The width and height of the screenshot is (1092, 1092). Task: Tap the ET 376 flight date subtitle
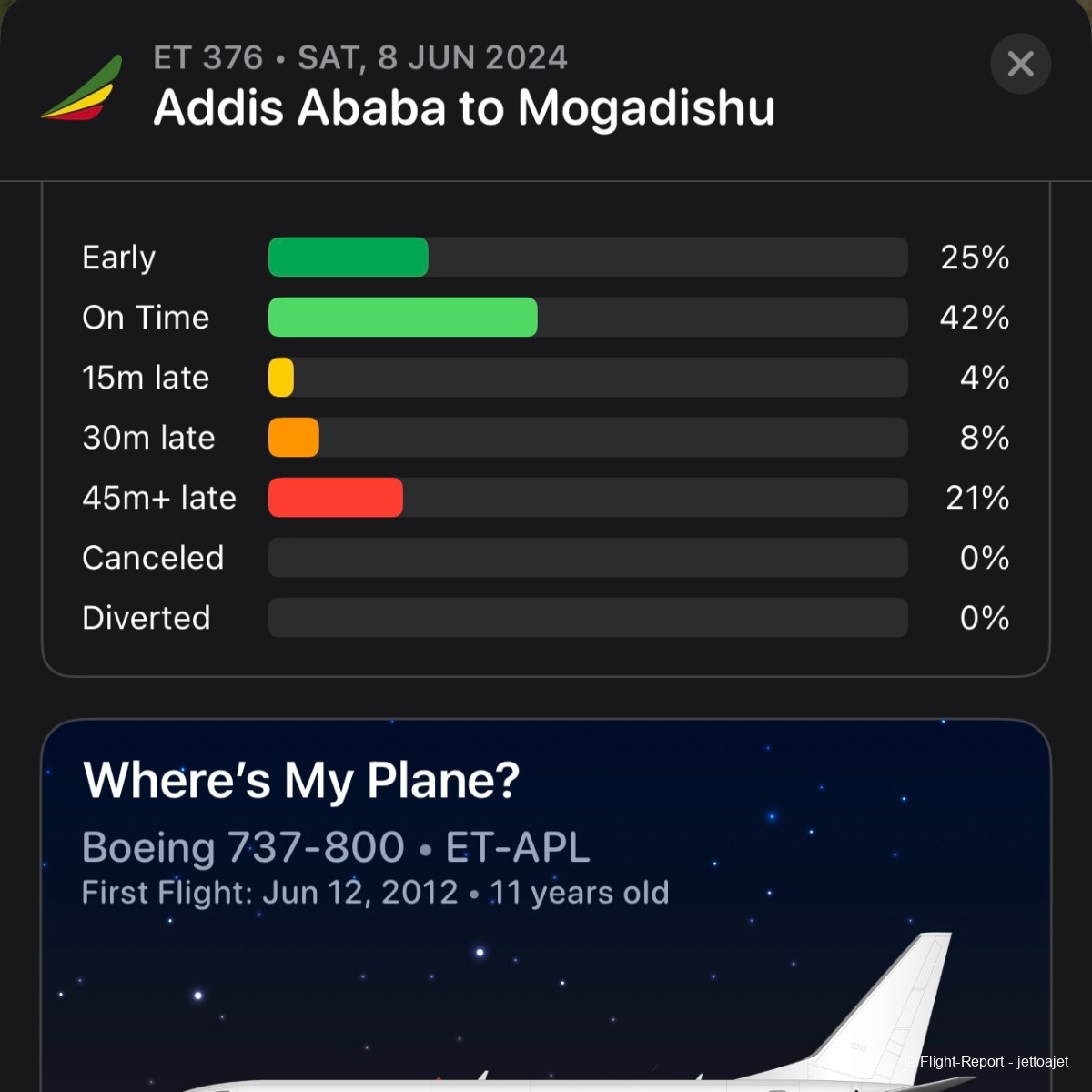click(x=360, y=58)
